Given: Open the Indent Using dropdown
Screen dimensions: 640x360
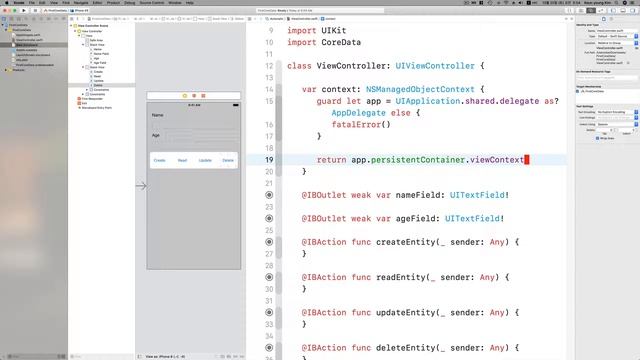Looking at the screenshot, I should [x=617, y=124].
